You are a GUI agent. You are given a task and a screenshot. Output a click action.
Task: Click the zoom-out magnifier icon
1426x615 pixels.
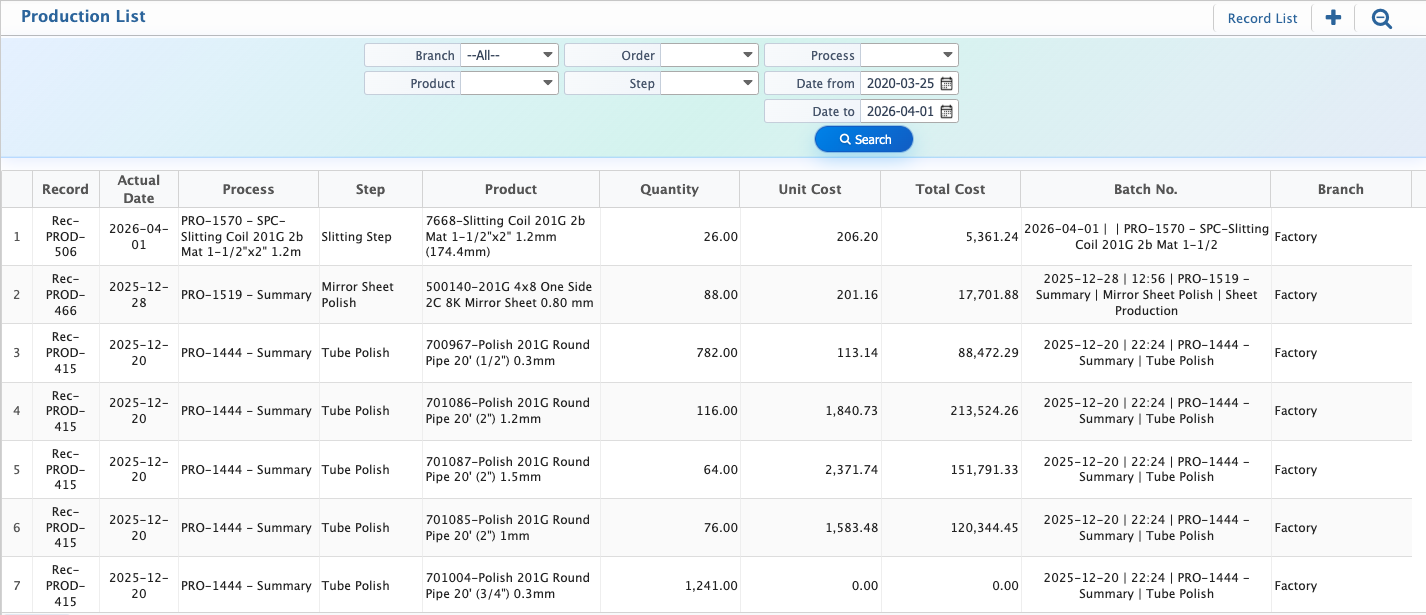(1381, 18)
